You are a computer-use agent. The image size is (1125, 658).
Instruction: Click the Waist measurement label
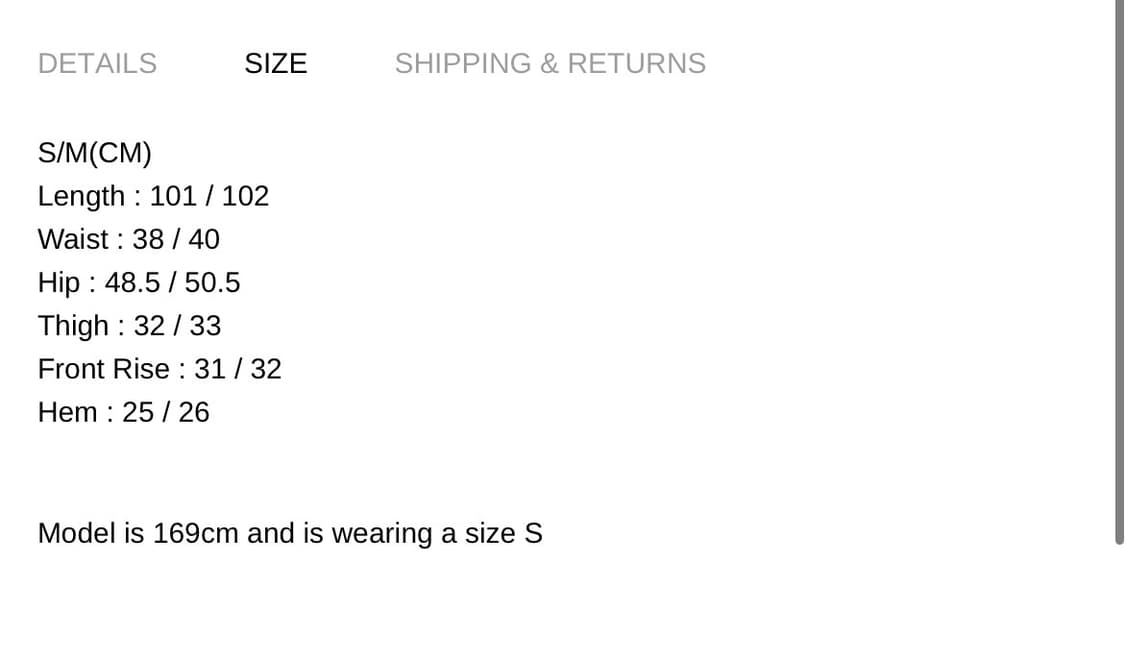[x=73, y=240]
